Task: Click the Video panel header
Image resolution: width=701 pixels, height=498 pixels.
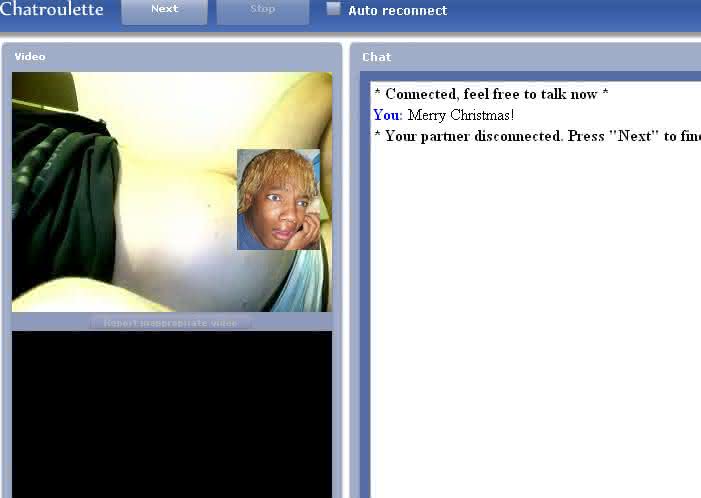Action: 30,57
